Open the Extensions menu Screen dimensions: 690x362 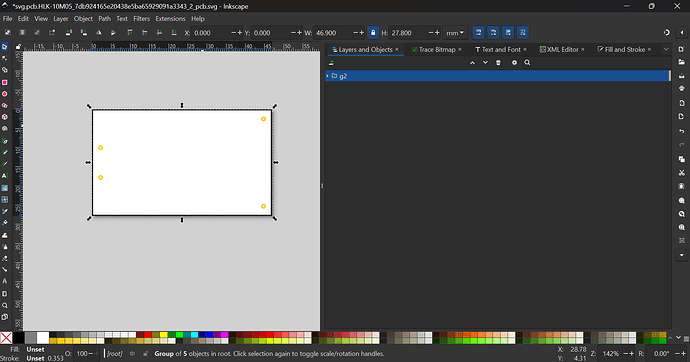pyautogui.click(x=170, y=19)
